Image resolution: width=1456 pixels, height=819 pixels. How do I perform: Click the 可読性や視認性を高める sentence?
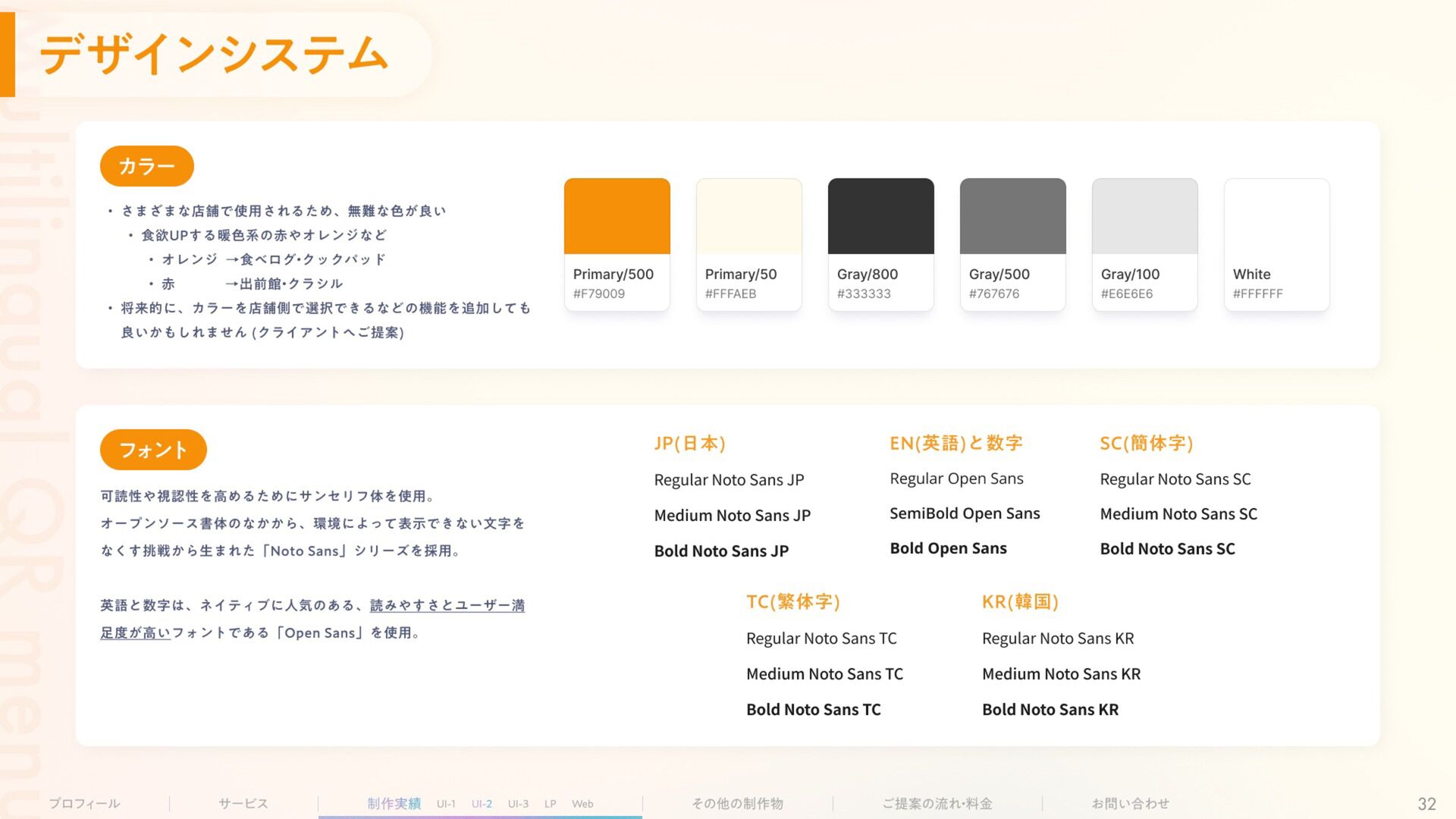tap(268, 496)
